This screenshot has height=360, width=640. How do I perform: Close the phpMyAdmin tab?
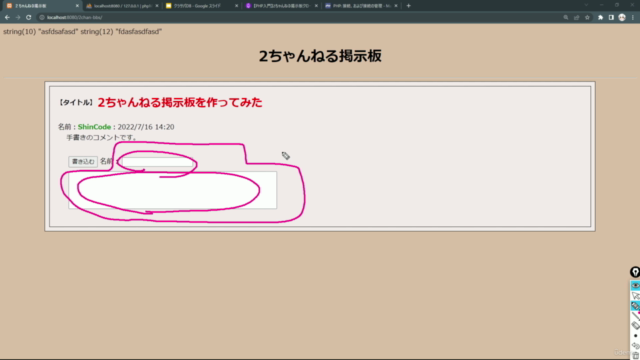tap(157, 6)
